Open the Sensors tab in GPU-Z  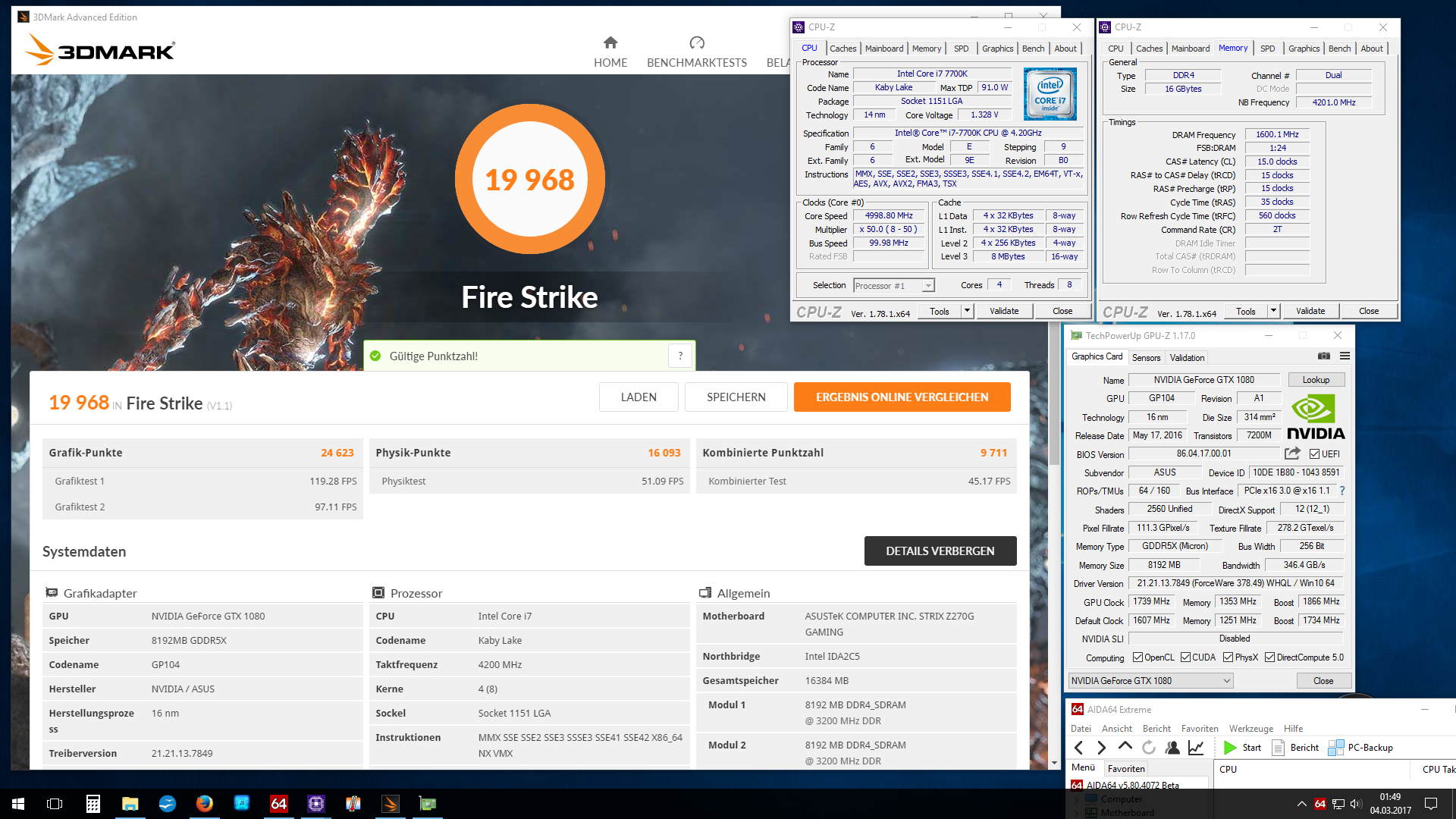1146,358
